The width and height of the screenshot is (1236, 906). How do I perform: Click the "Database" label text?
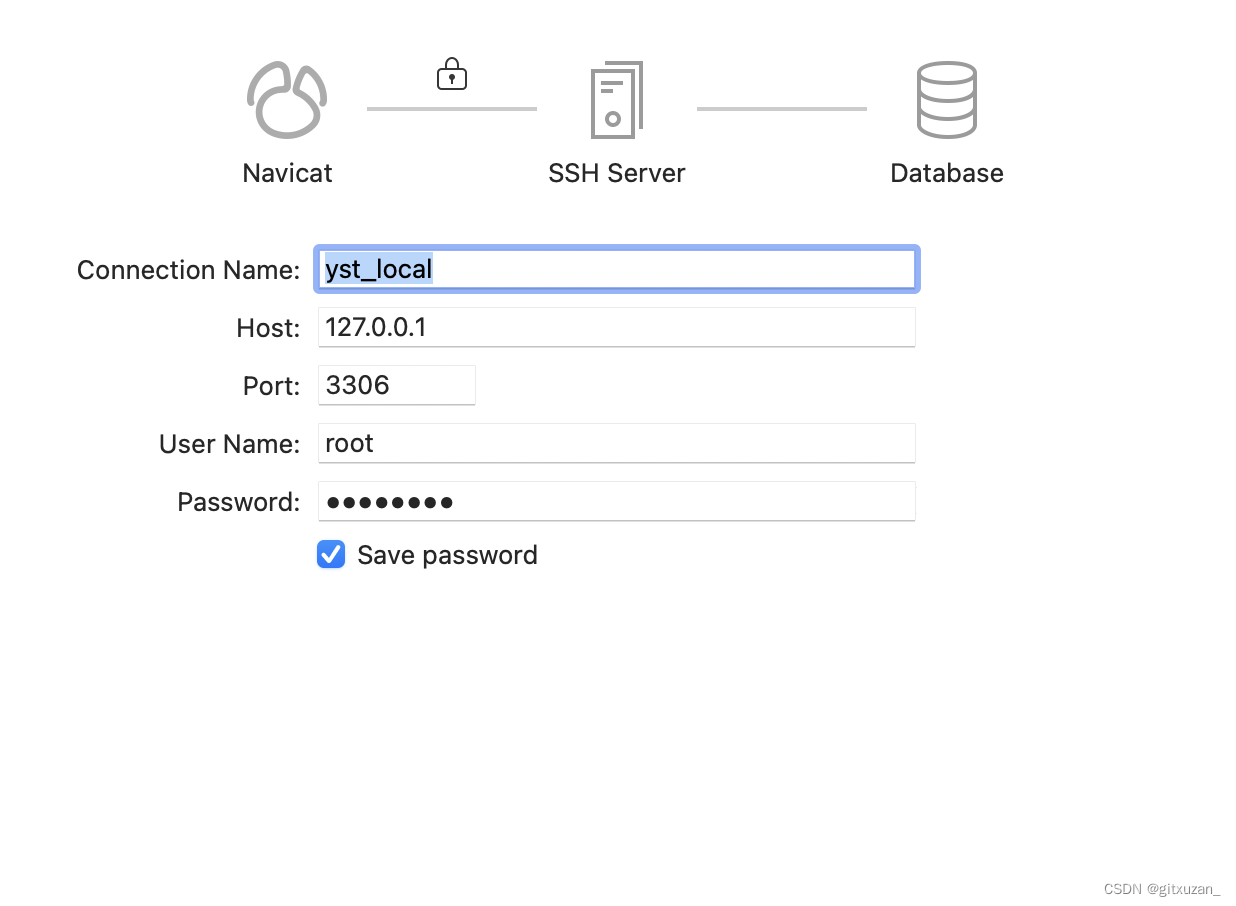[x=947, y=173]
